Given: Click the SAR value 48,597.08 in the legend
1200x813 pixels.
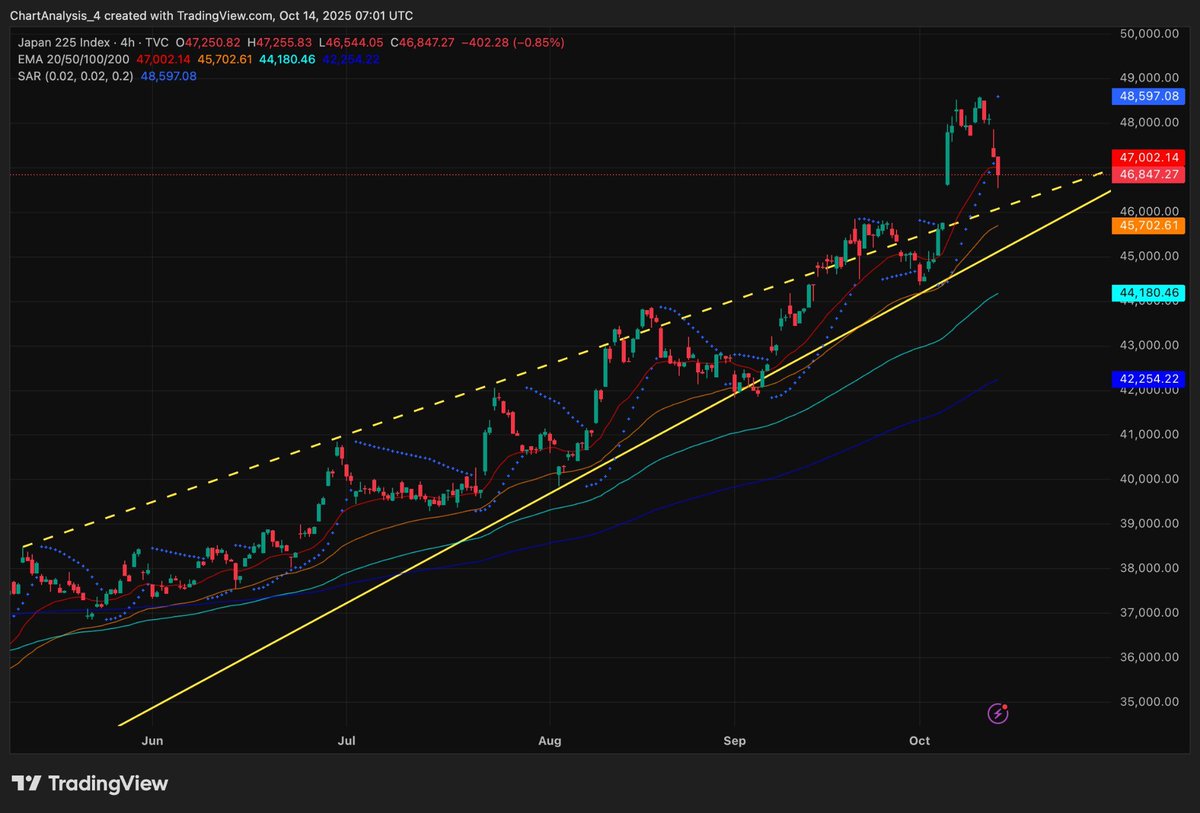Looking at the screenshot, I should click(169, 76).
